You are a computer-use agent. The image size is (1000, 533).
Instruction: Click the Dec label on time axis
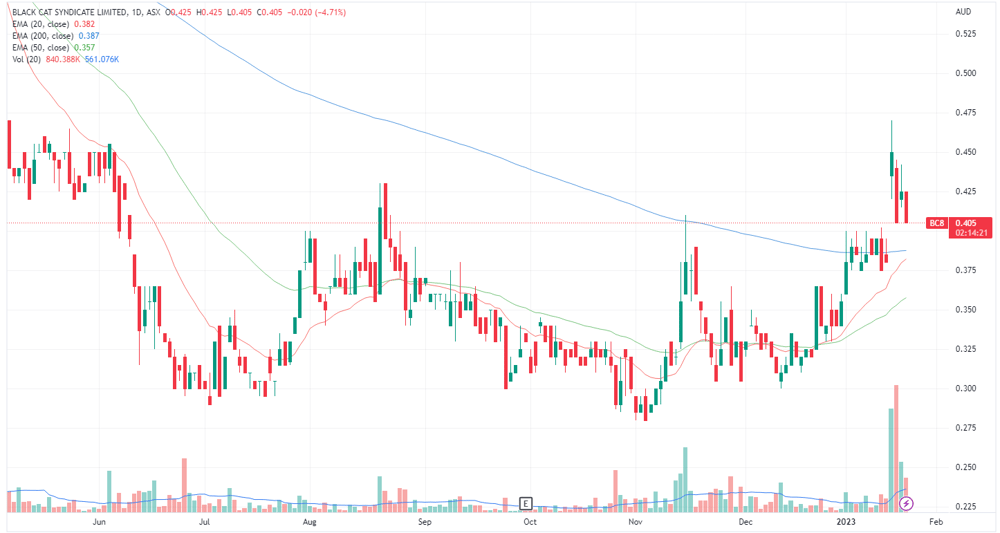click(x=745, y=522)
